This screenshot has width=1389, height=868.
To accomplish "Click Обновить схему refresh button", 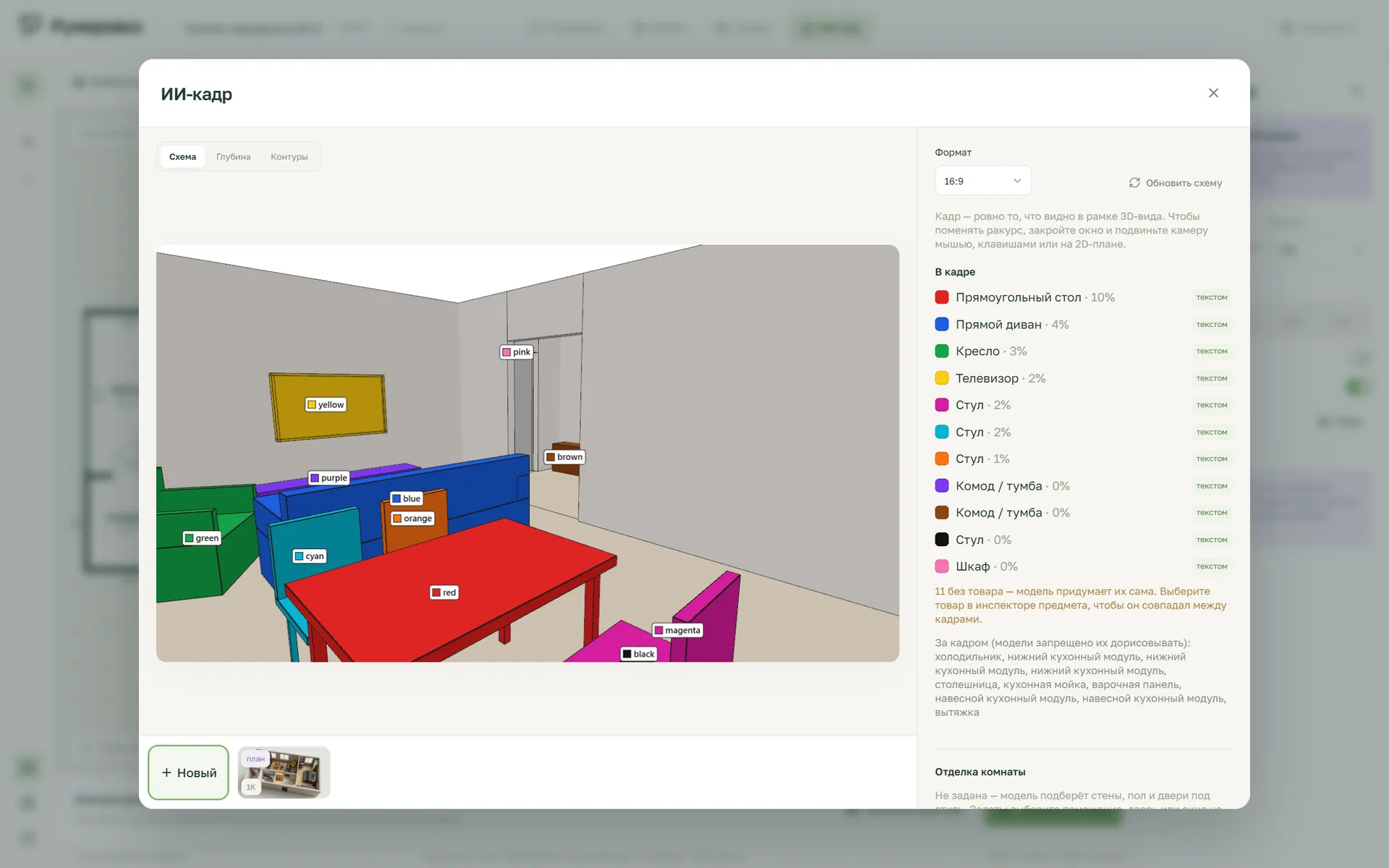I will (x=1175, y=183).
